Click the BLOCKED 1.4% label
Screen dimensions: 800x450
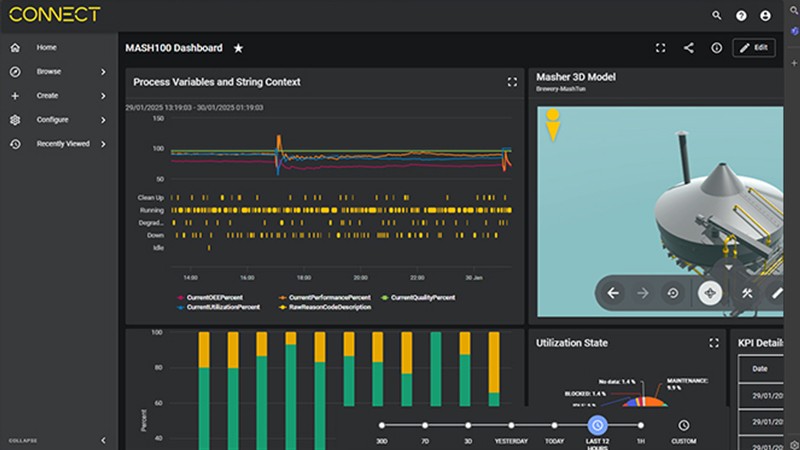pos(585,394)
